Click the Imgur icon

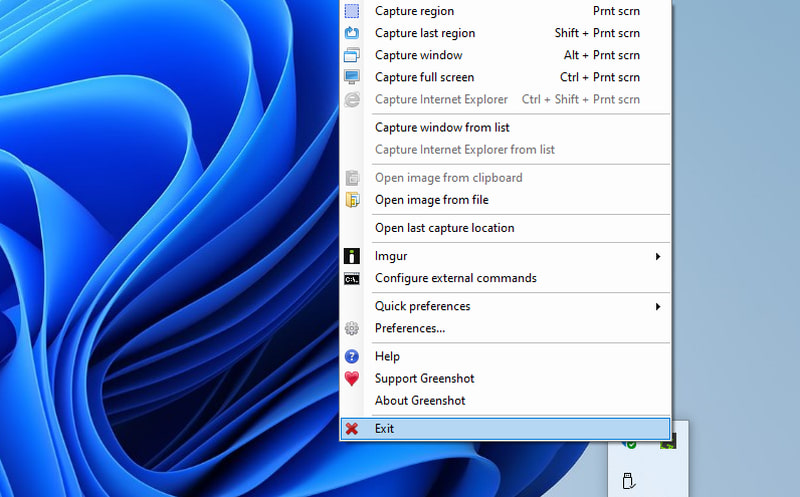[x=352, y=256]
